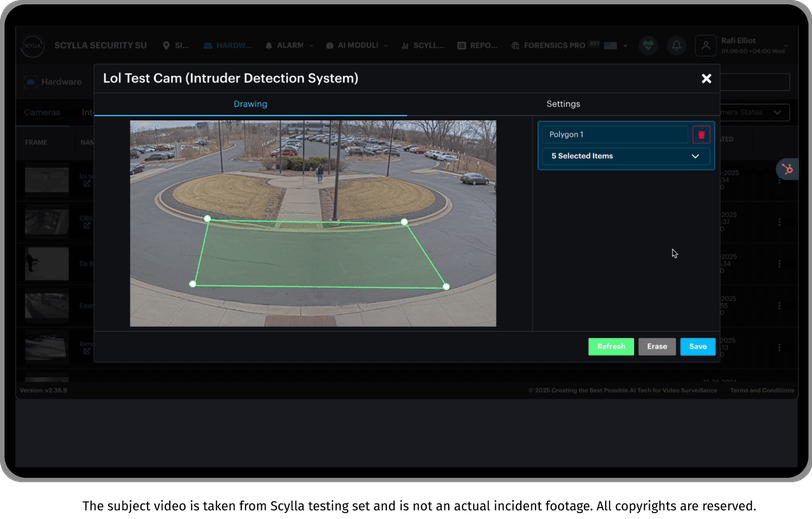Open the first camera row thumbnail

pyautogui.click(x=47, y=180)
